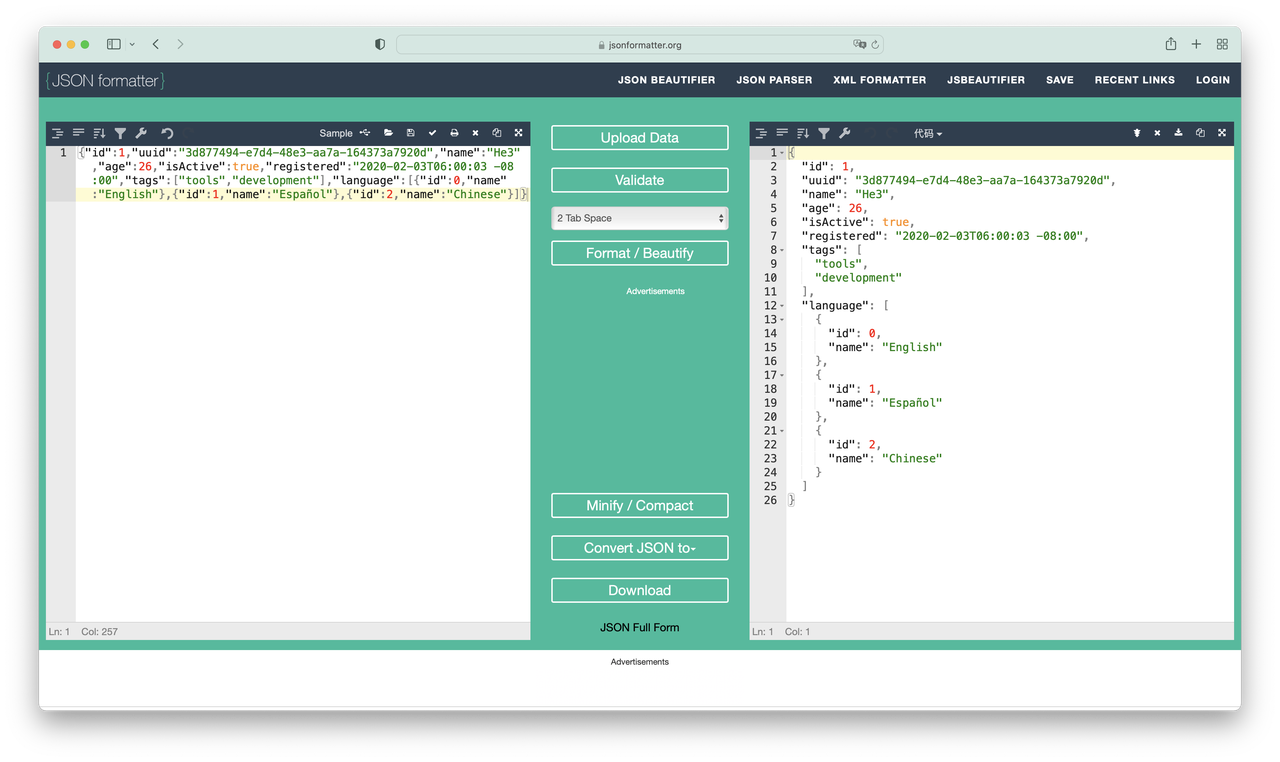Click Format / Beautify button
This screenshot has height=762, width=1280.
coord(640,253)
